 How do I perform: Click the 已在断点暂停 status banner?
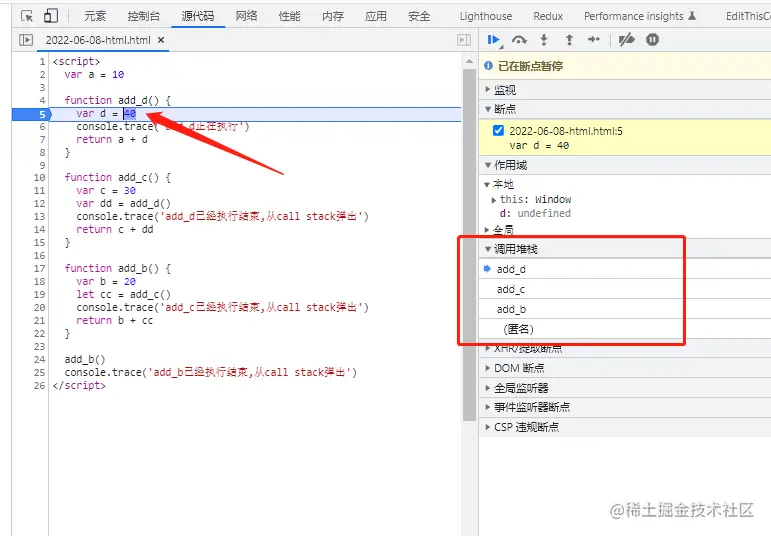(x=624, y=66)
